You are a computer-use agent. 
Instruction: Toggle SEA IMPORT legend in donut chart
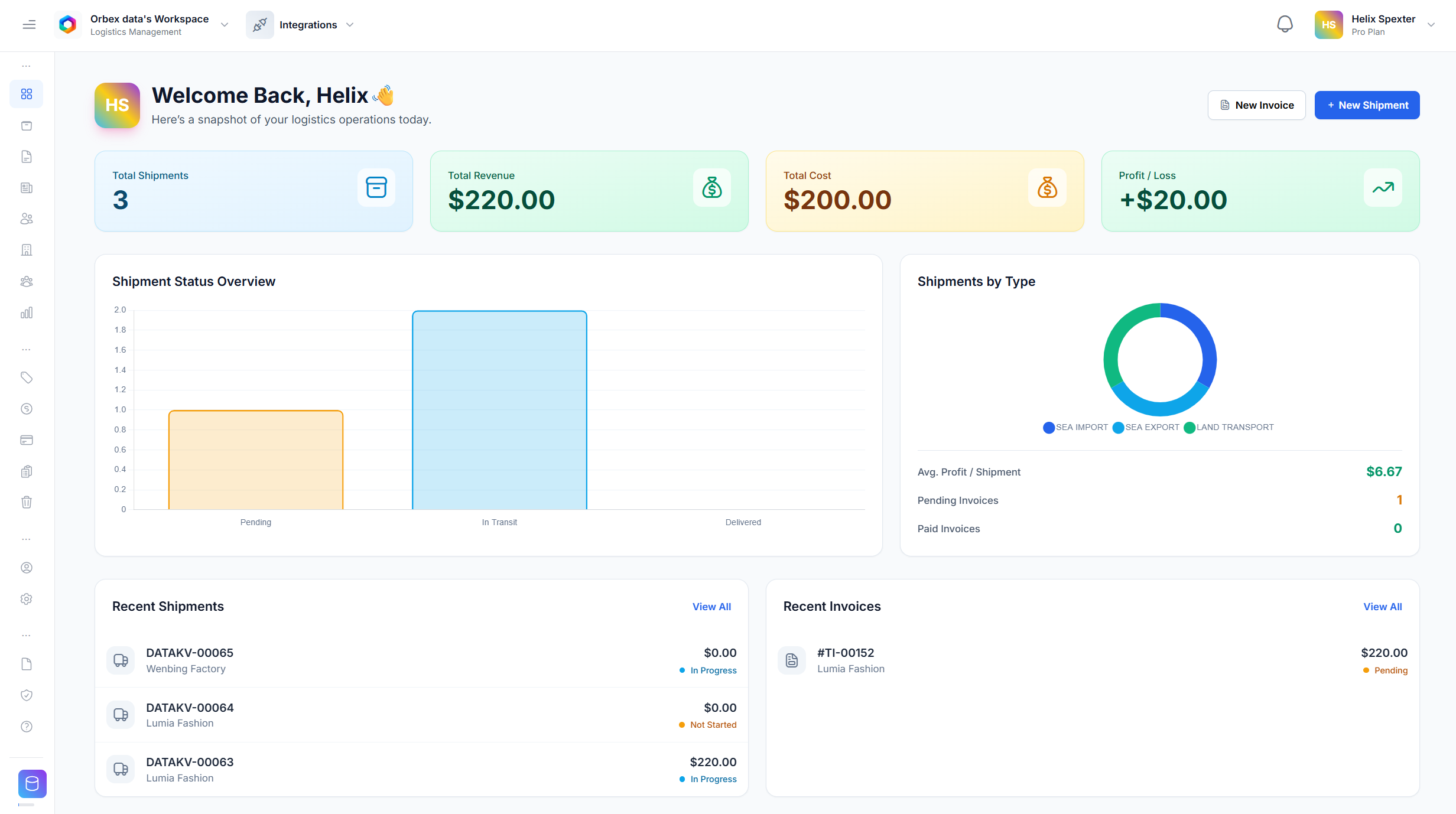(1075, 428)
